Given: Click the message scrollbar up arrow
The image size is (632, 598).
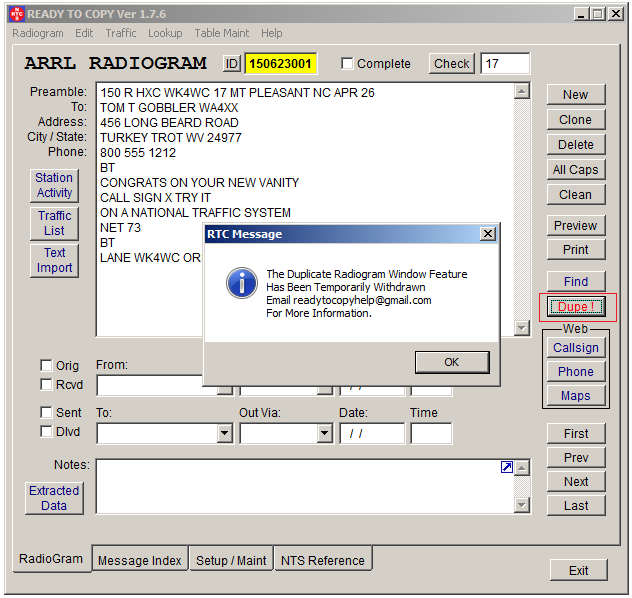Looking at the screenshot, I should [x=522, y=91].
